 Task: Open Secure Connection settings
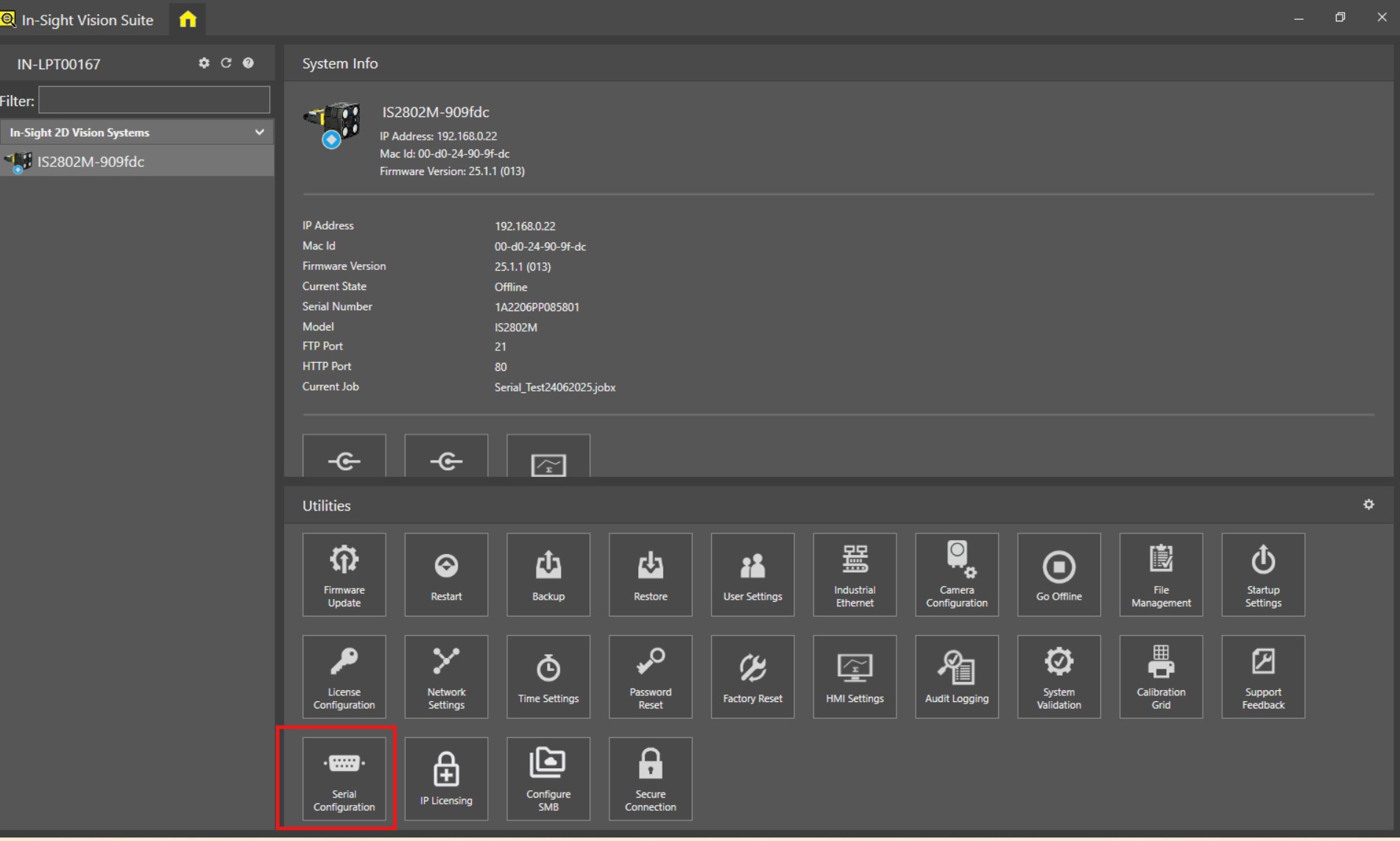coord(650,778)
